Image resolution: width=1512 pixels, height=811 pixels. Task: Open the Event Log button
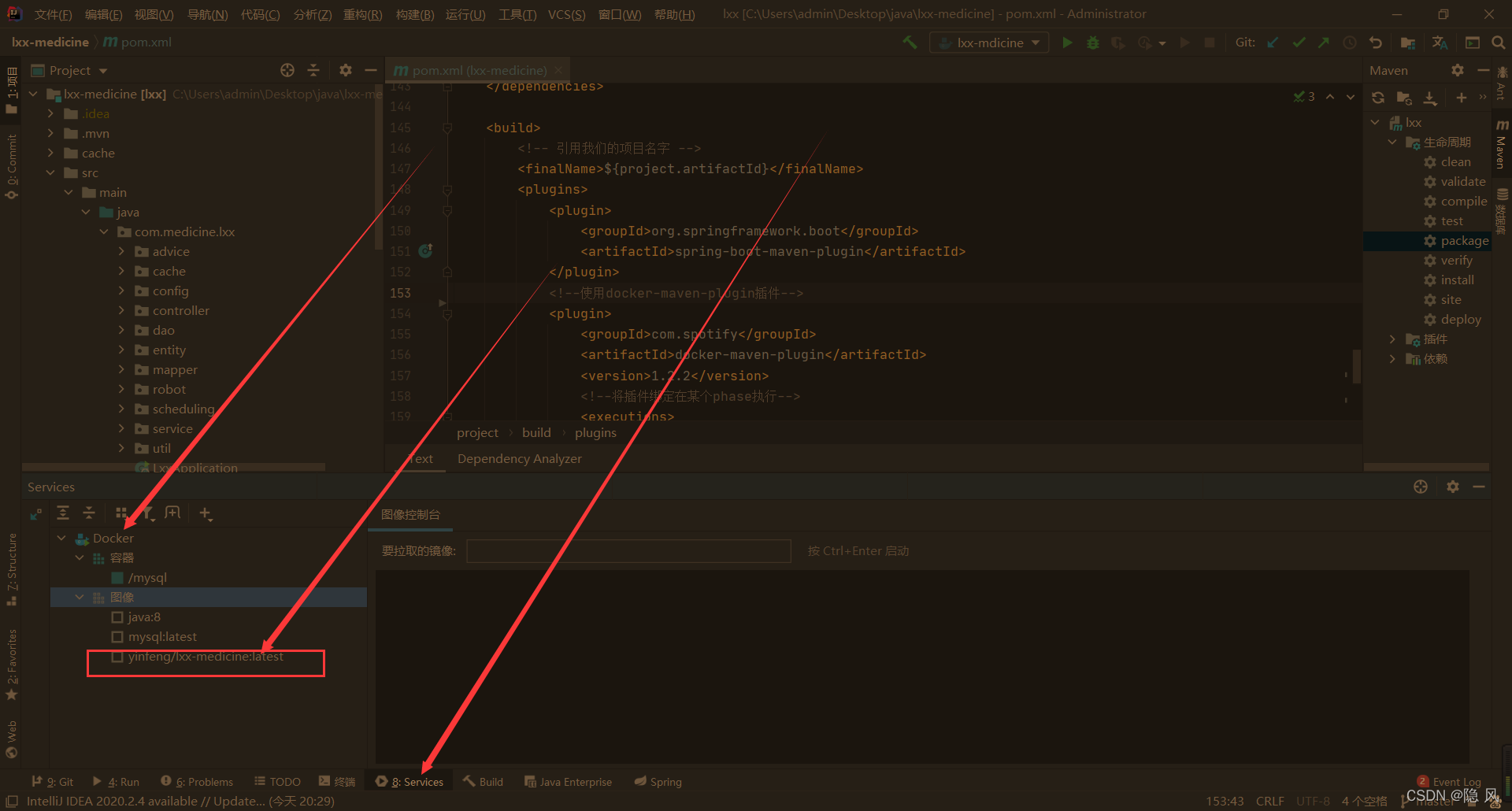1449,781
